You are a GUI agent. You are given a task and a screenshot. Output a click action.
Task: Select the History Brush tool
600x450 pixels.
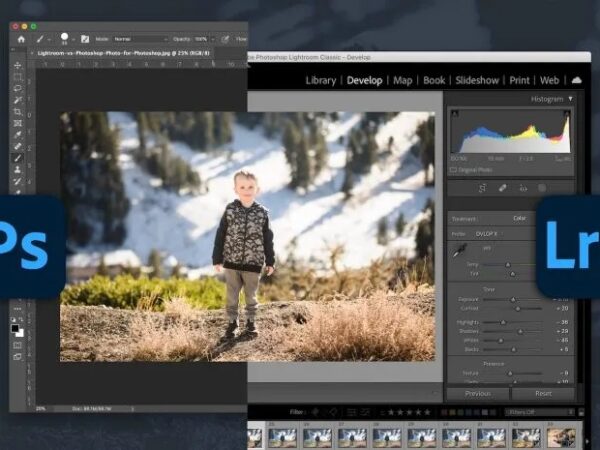coord(18,181)
